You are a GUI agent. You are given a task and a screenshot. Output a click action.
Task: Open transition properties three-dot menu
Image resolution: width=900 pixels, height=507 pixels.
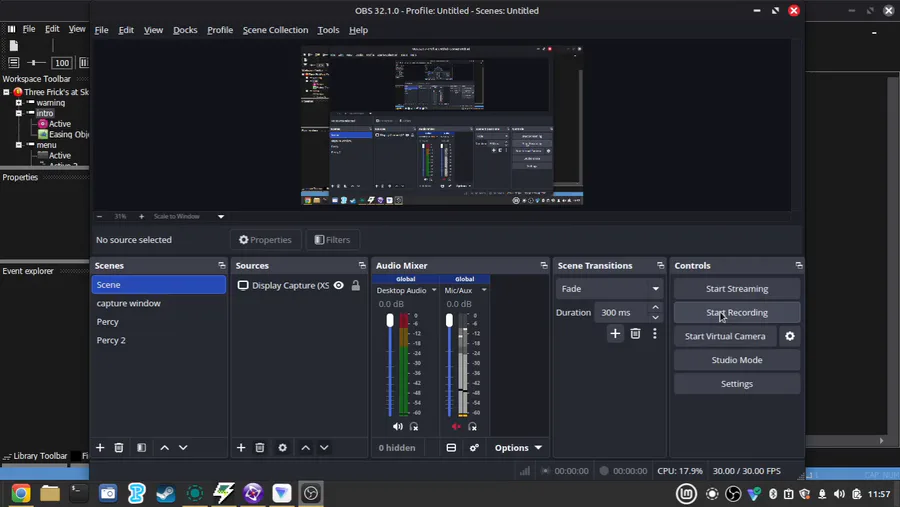[654, 334]
